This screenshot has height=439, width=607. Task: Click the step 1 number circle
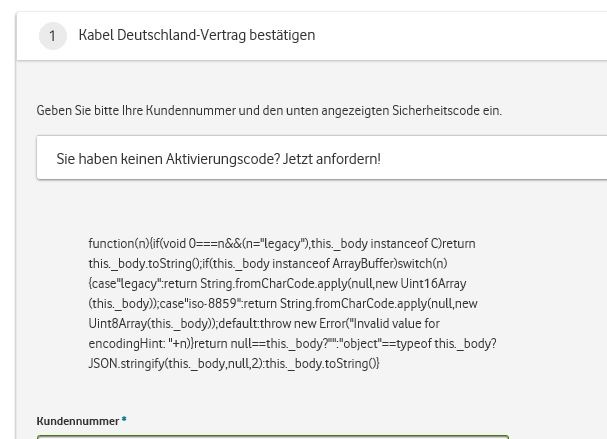pos(52,36)
